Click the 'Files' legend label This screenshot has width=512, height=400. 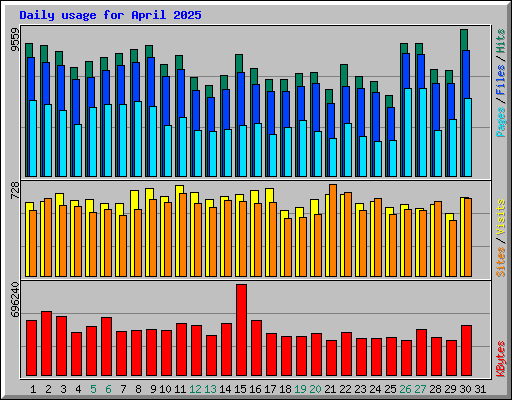coord(501,80)
